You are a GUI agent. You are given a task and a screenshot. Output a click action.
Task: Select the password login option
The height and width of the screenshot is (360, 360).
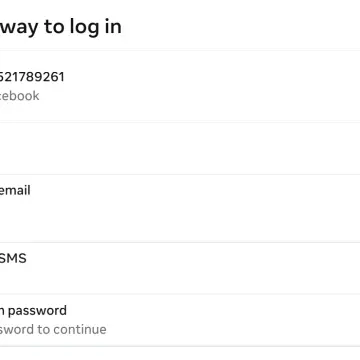coord(180,320)
